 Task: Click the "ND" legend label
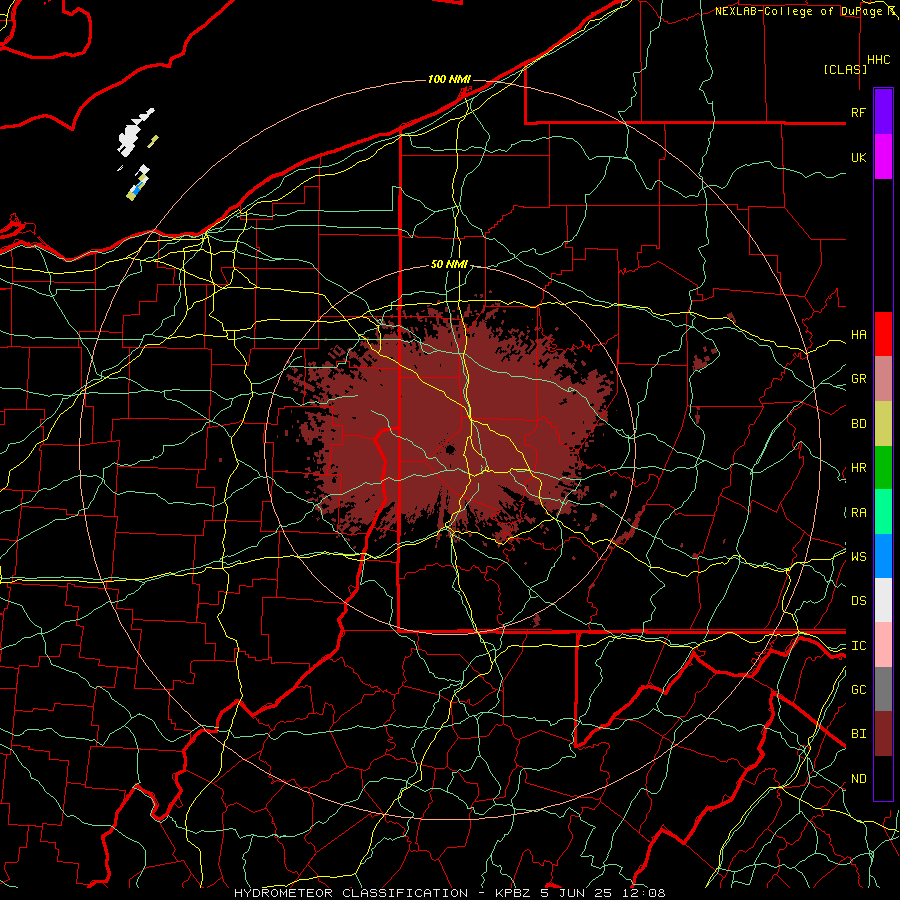coord(859,779)
